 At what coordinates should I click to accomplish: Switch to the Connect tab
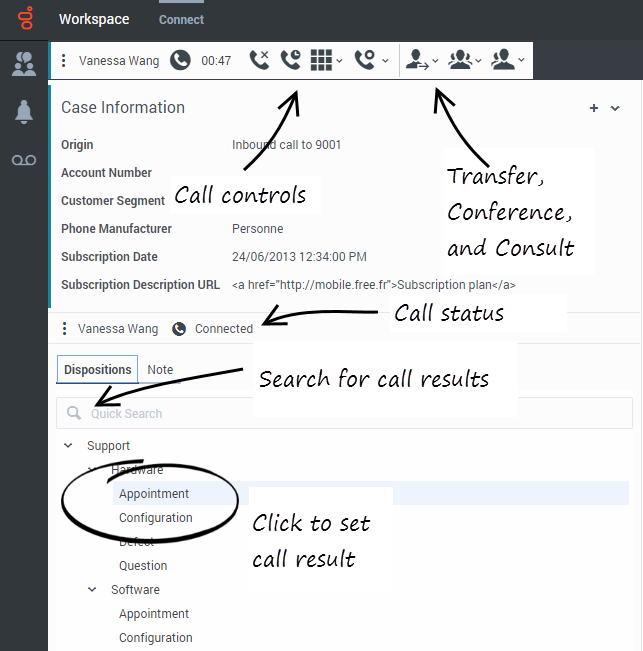tap(181, 20)
